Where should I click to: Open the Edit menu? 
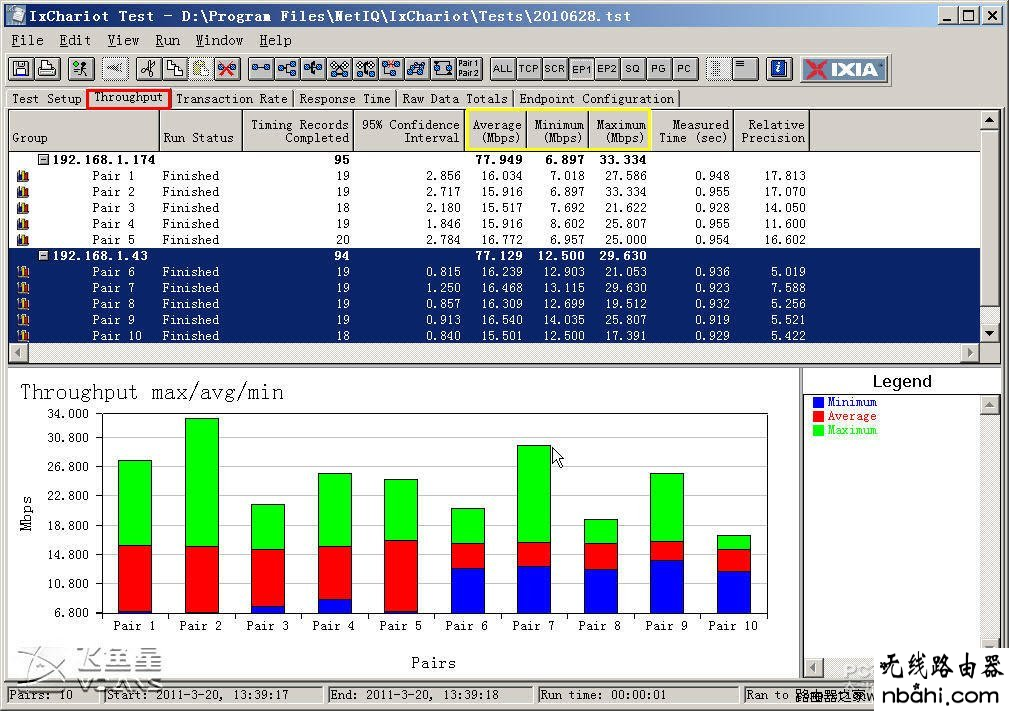click(x=75, y=41)
